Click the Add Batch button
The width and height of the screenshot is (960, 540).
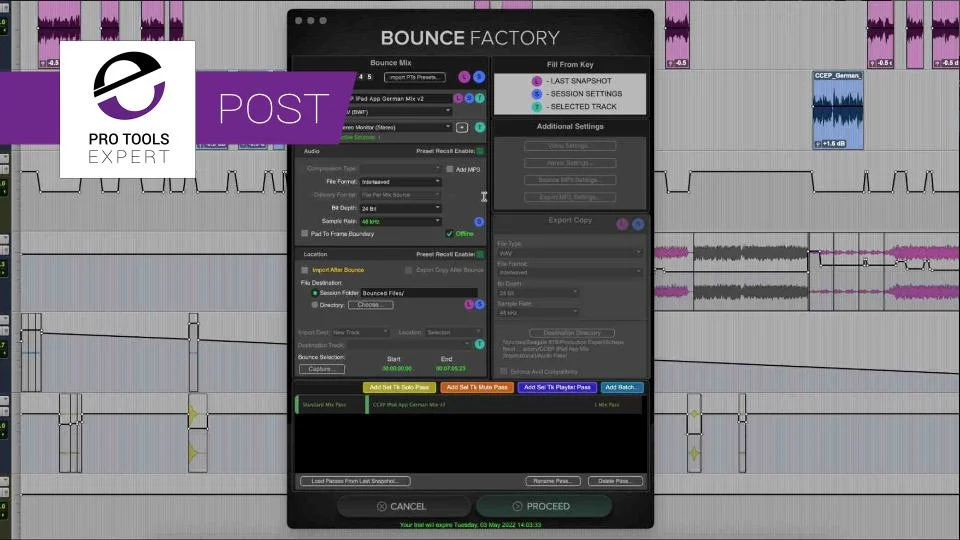[621, 388]
